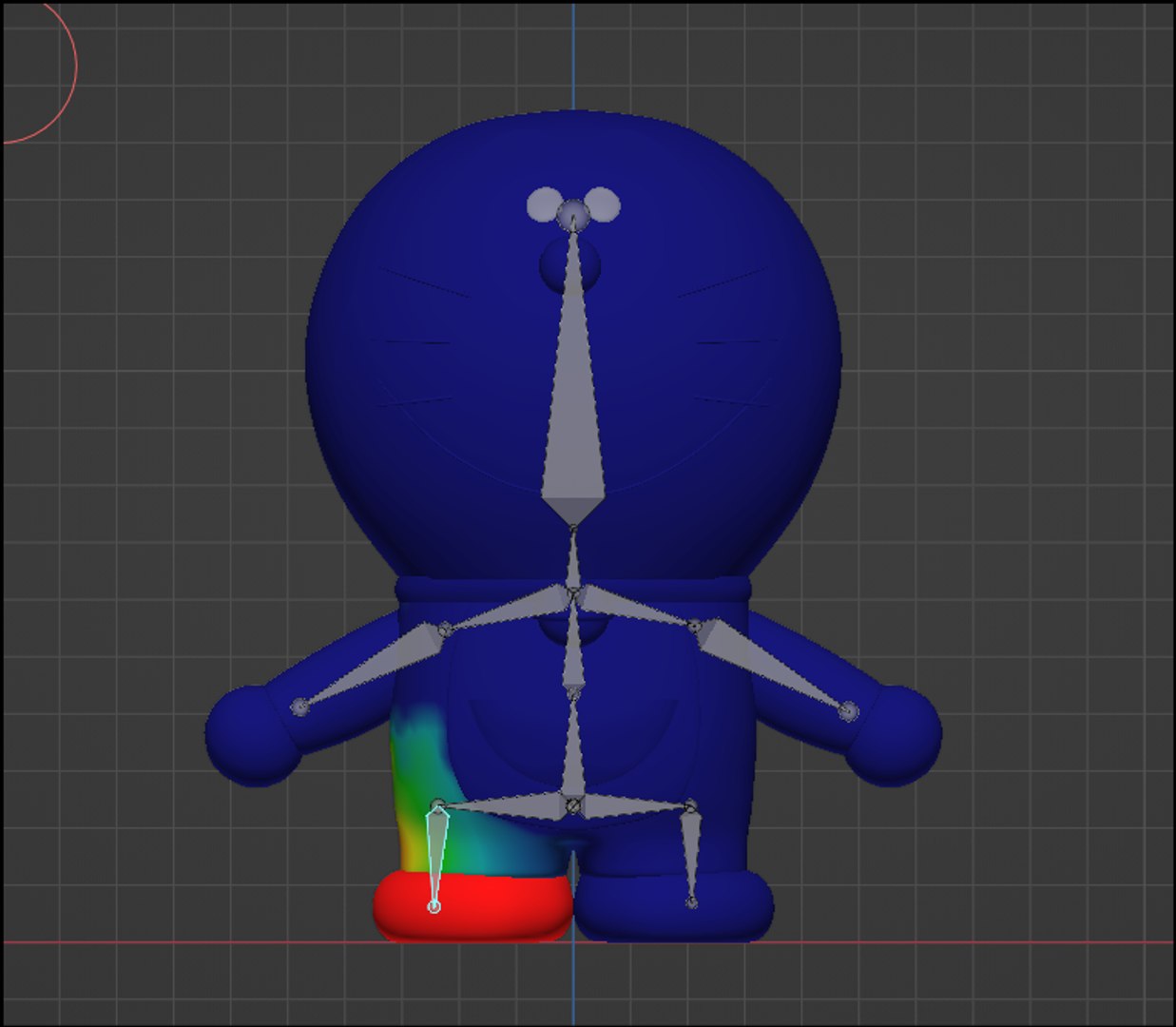1176x1027 pixels.
Task: Click the central hip joint where leg bones meet
Action: point(573,806)
